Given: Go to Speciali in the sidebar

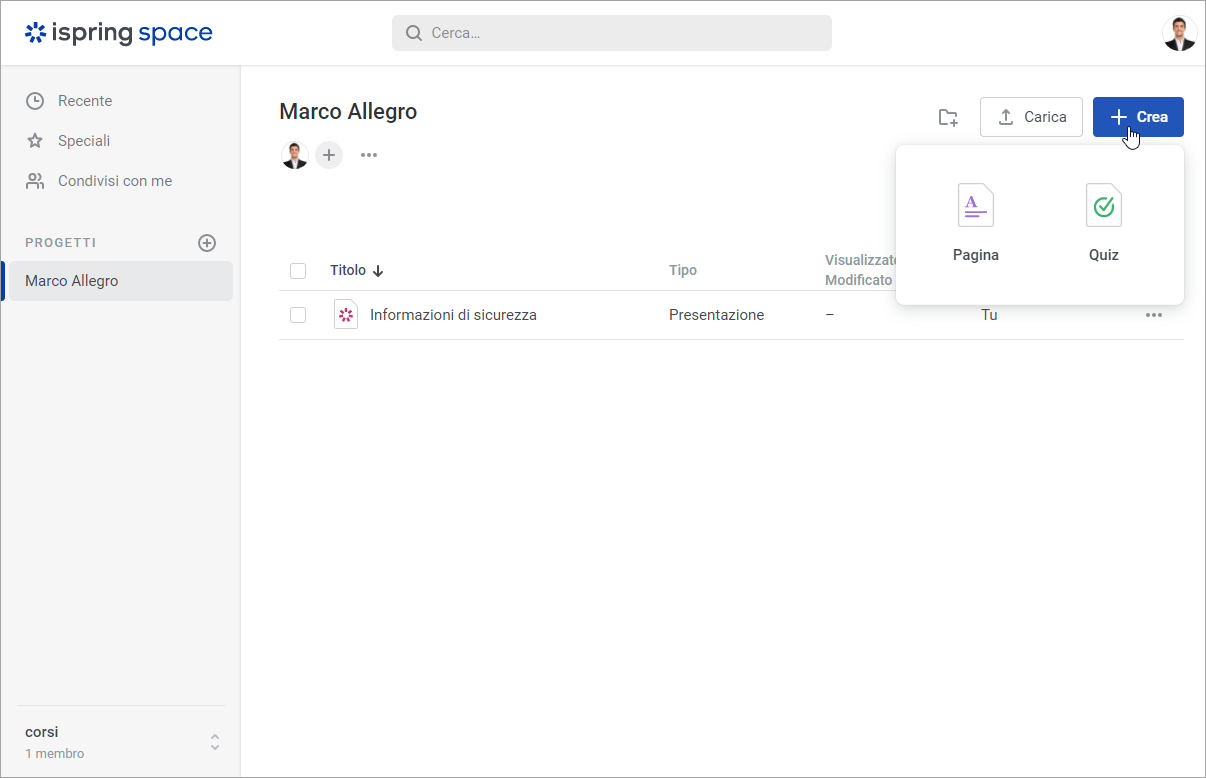Looking at the screenshot, I should point(83,141).
